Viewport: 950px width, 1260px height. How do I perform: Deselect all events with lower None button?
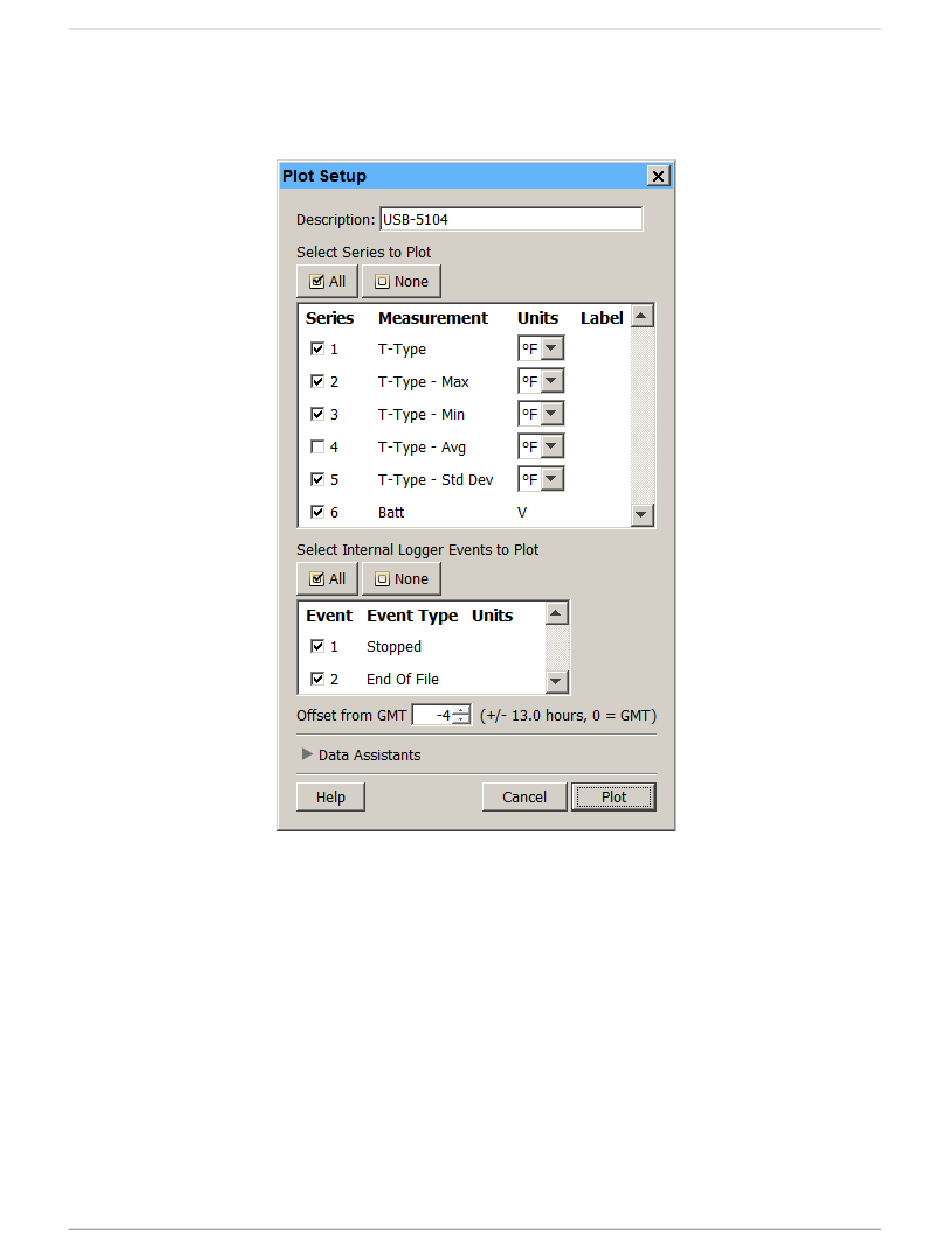[401, 579]
